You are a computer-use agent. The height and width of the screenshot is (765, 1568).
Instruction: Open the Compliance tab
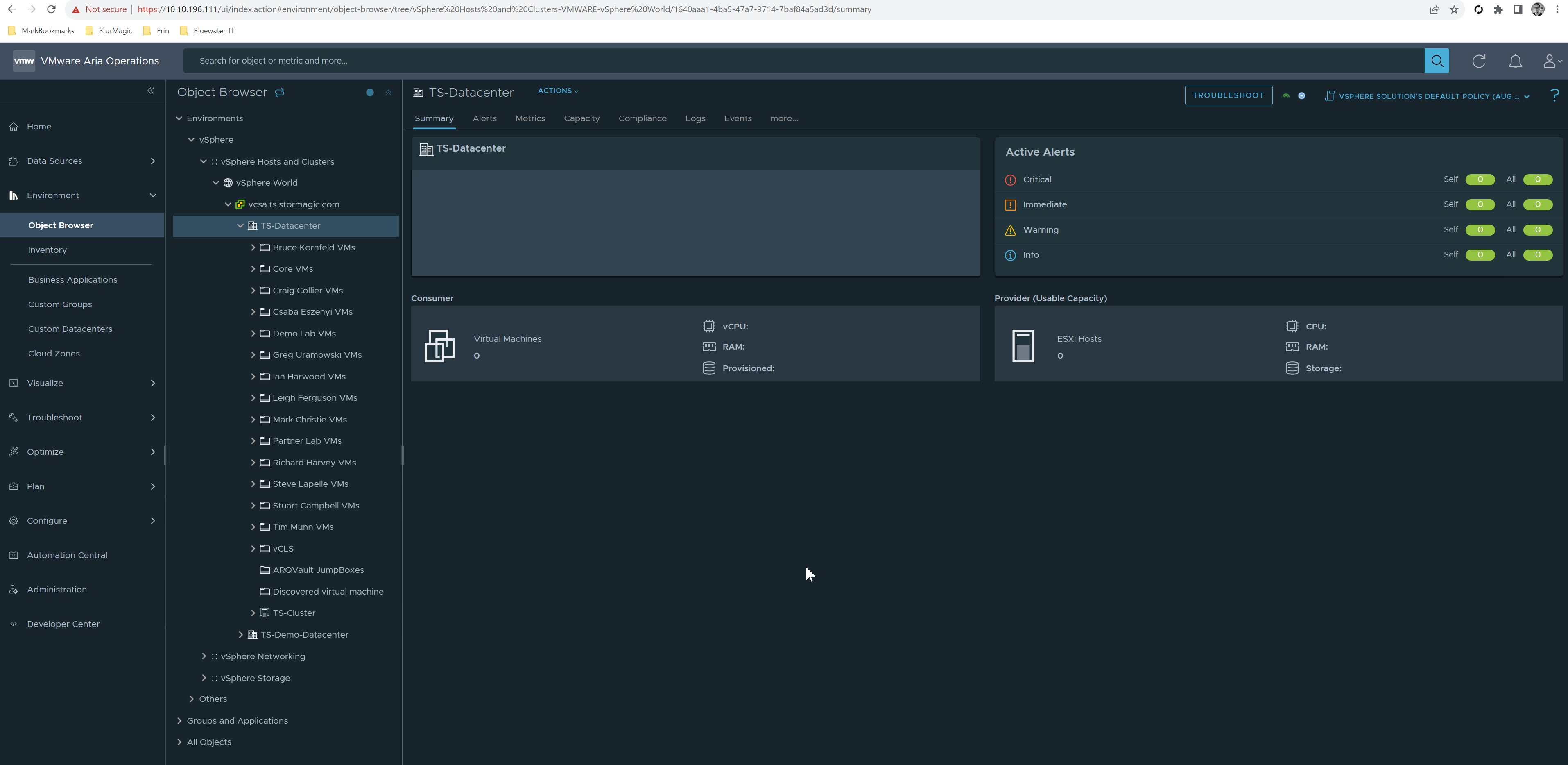click(642, 119)
